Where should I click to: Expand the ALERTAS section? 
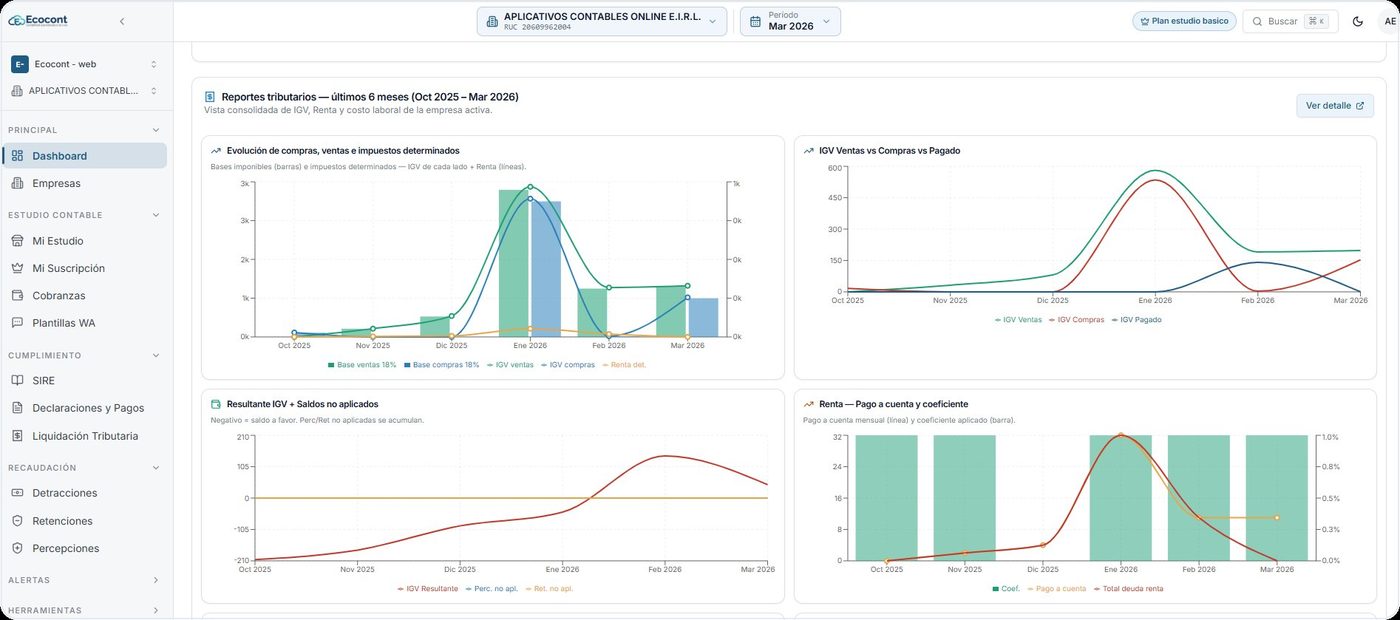[155, 580]
